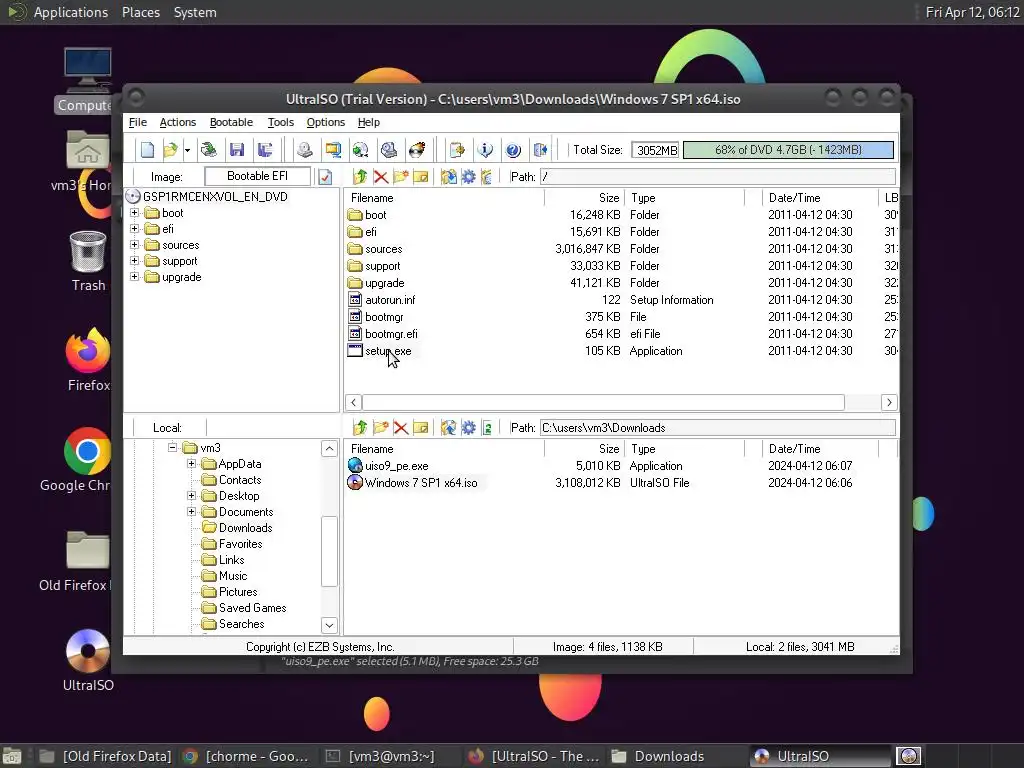
Task: Click the red X Delete icon in local pane
Action: click(x=401, y=428)
